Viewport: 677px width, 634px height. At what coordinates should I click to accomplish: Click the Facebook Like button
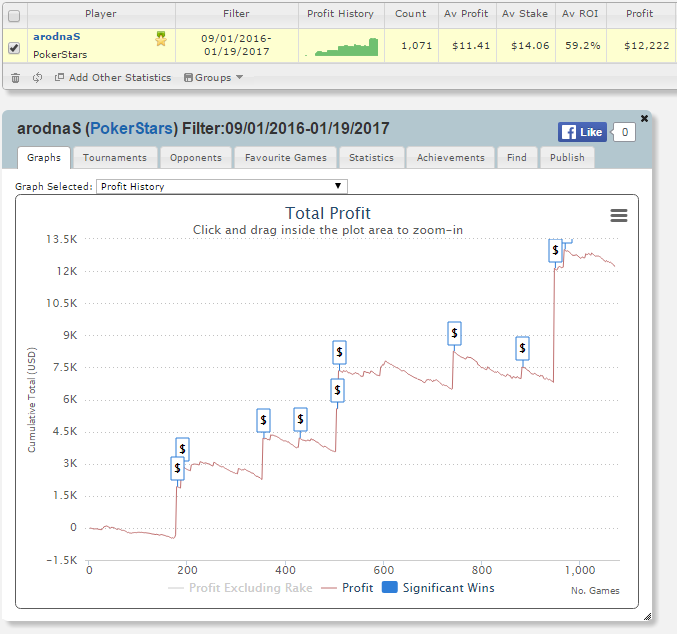click(582, 132)
